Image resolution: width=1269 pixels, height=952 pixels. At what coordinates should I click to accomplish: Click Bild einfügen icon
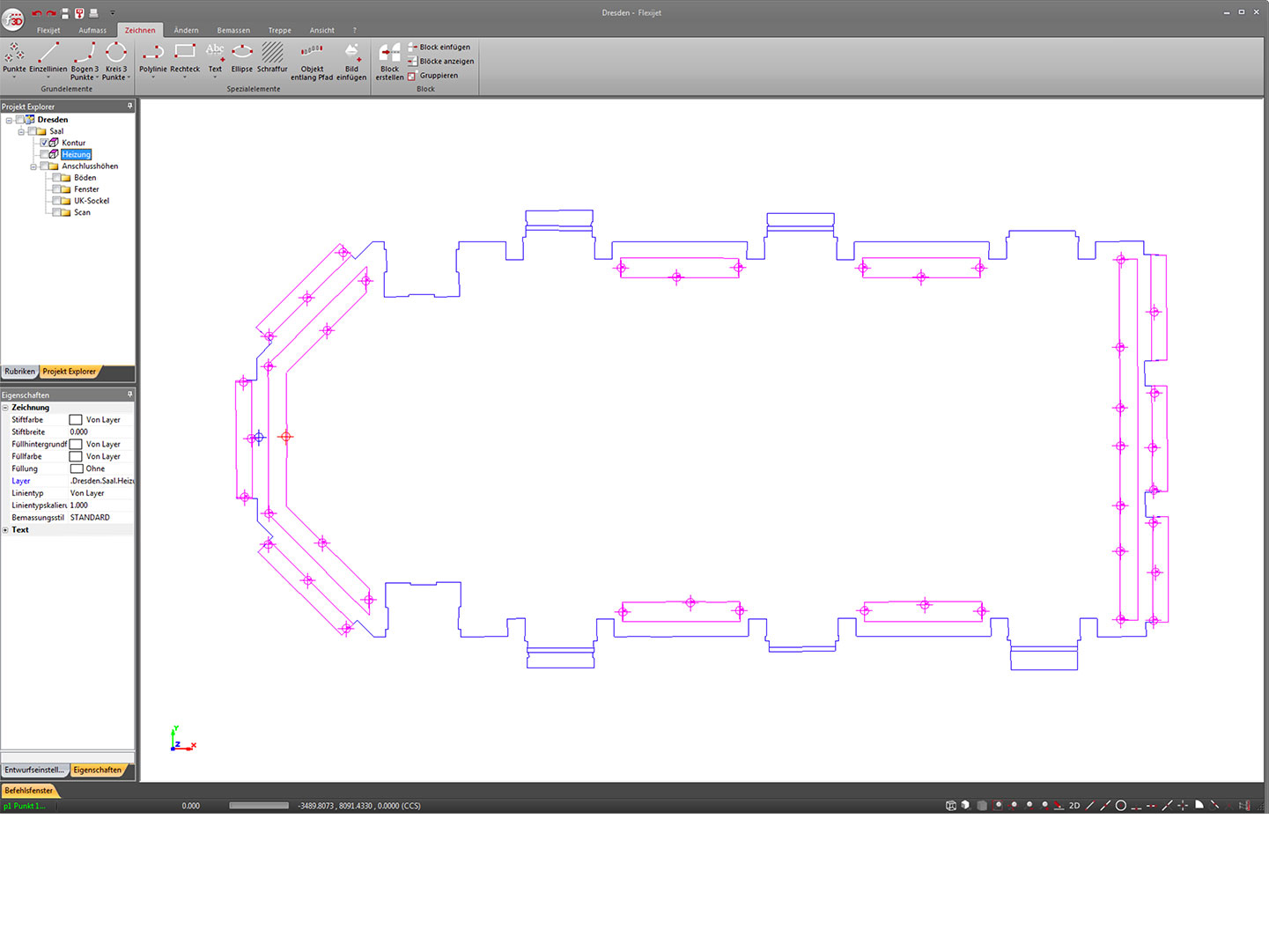click(351, 55)
